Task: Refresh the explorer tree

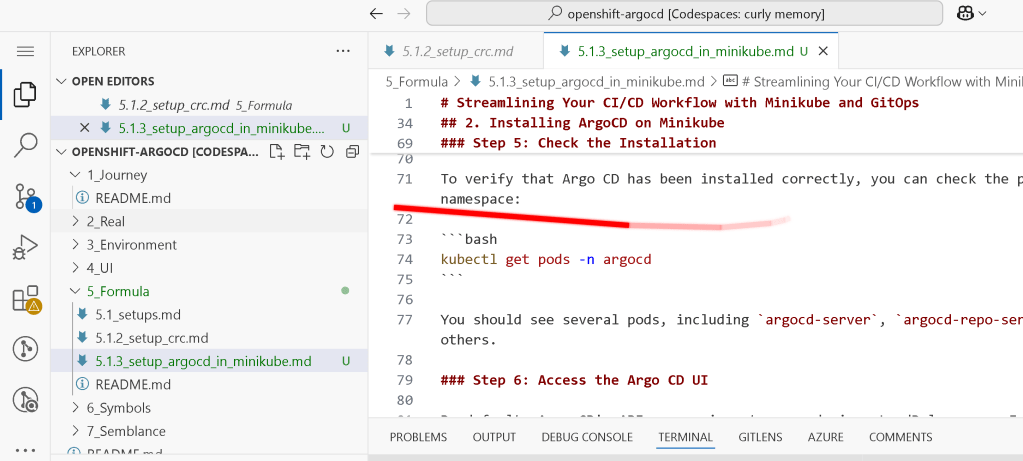Action: coord(327,152)
